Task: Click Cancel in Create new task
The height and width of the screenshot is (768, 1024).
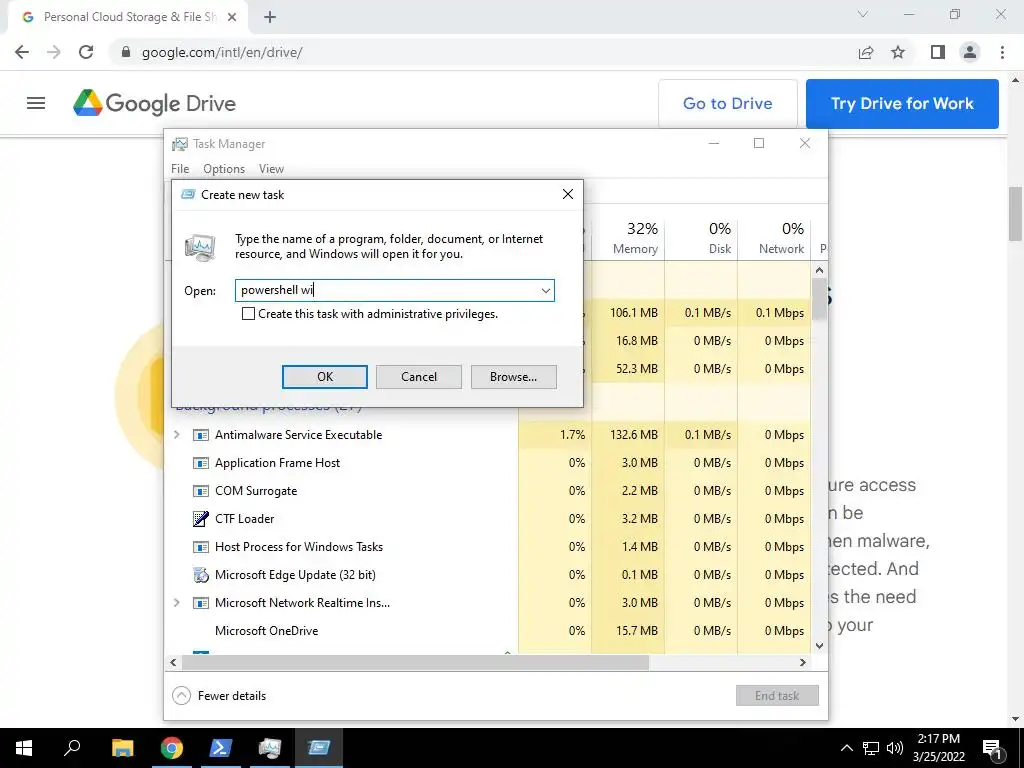Action: click(x=419, y=377)
